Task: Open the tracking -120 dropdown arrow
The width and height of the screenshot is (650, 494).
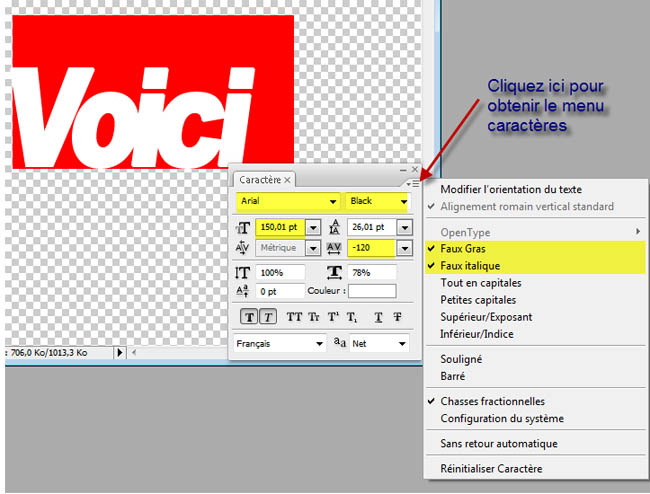Action: point(405,248)
